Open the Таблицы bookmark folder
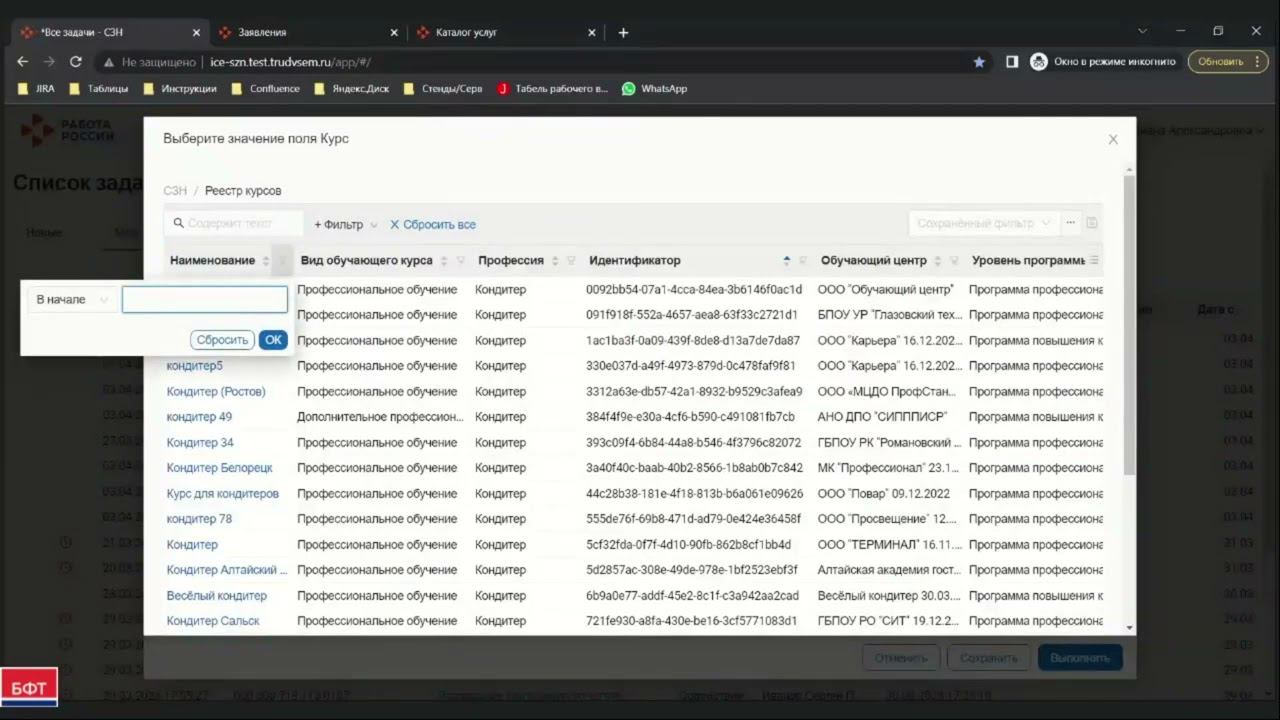The width and height of the screenshot is (1280, 720). 99,88
